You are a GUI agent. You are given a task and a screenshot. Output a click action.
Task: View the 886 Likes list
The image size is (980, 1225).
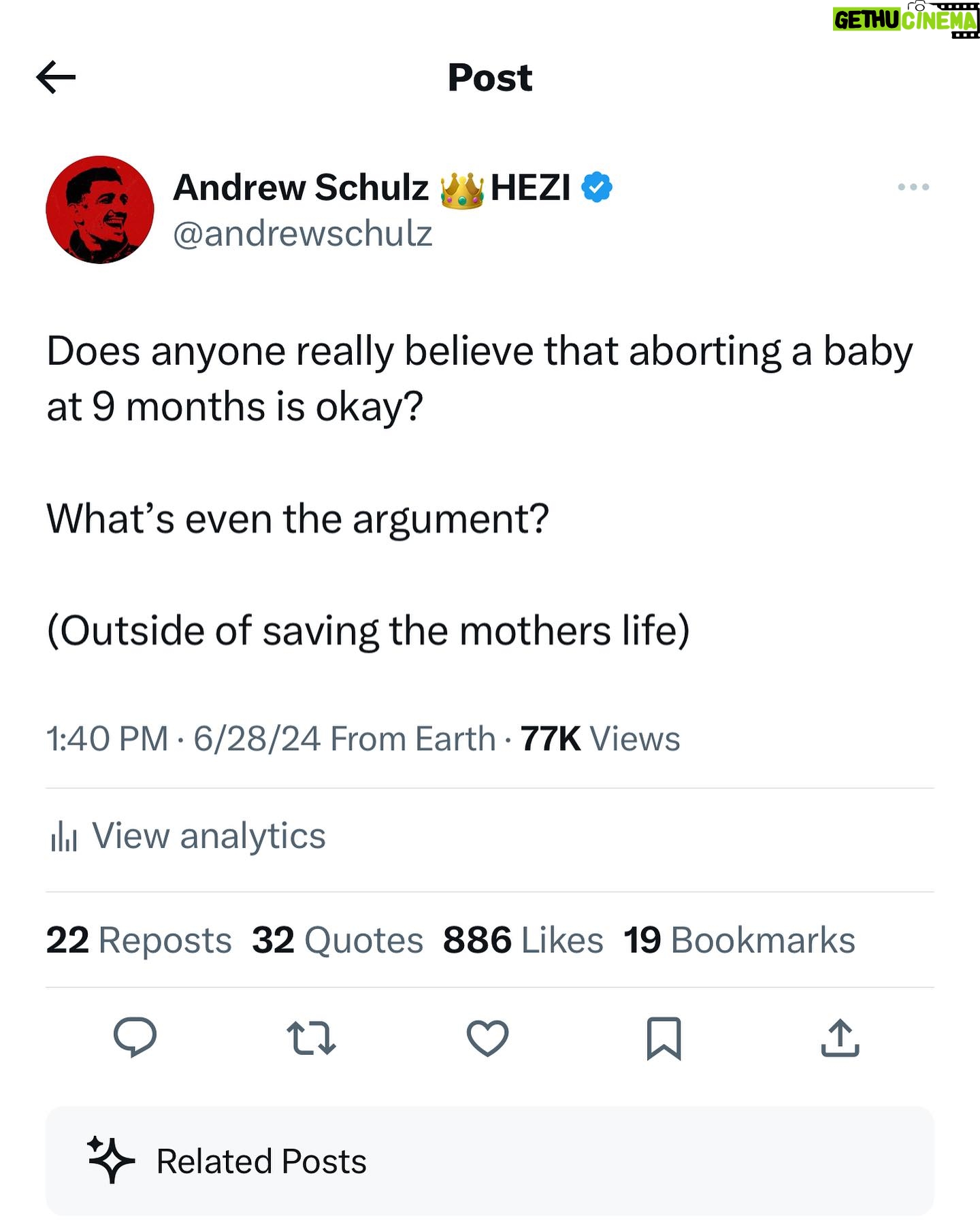tap(523, 940)
